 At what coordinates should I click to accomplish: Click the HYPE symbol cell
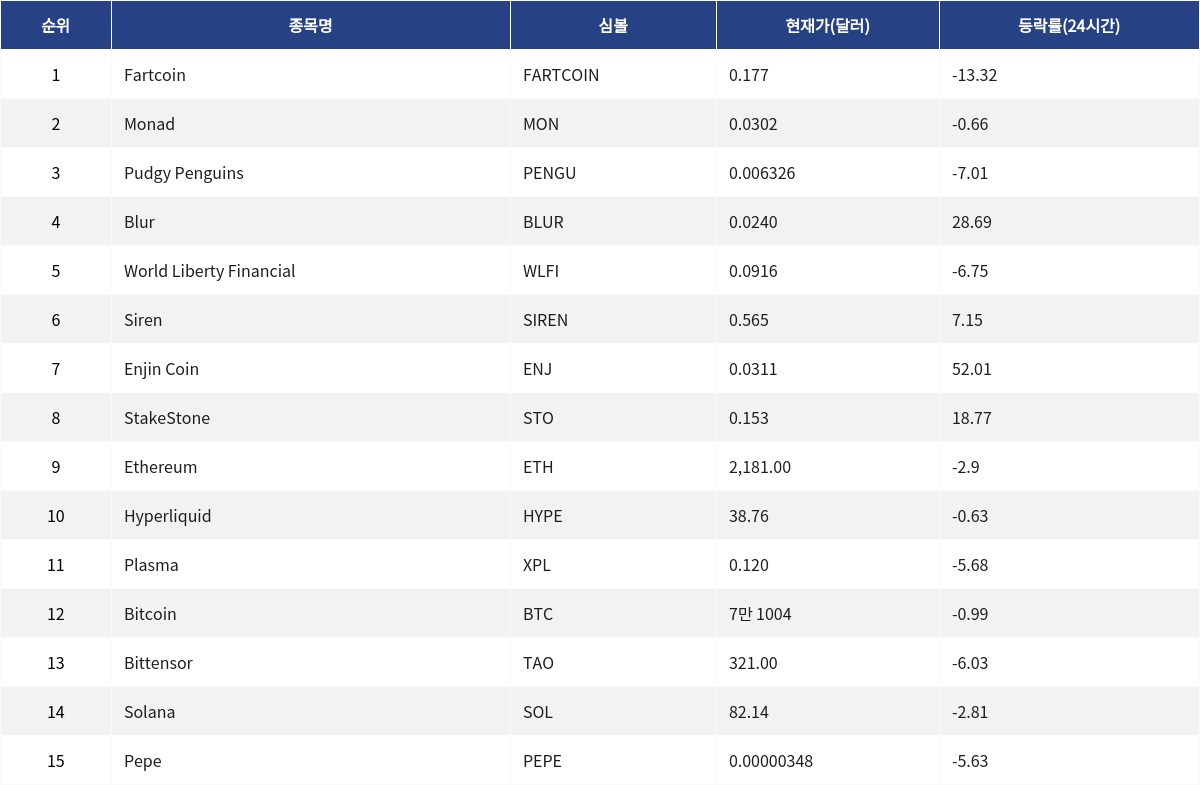542,516
